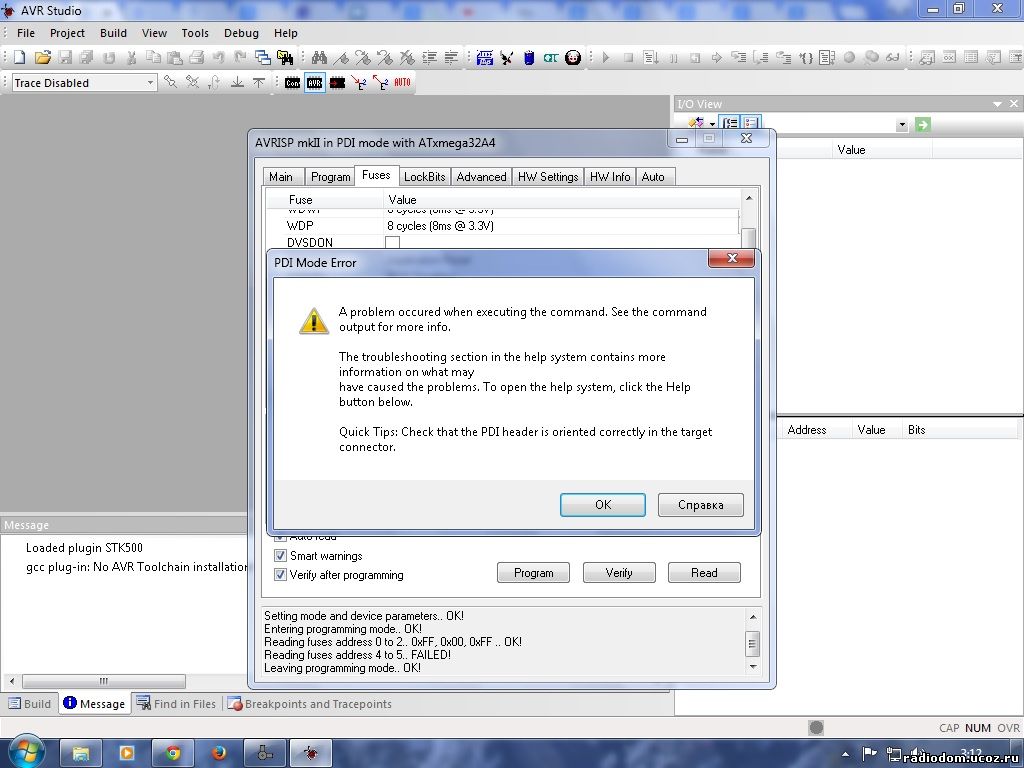Open the File menu

pyautogui.click(x=26, y=33)
